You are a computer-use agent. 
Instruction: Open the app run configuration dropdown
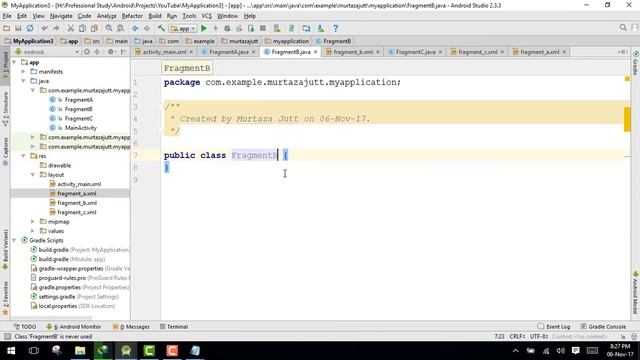point(183,29)
